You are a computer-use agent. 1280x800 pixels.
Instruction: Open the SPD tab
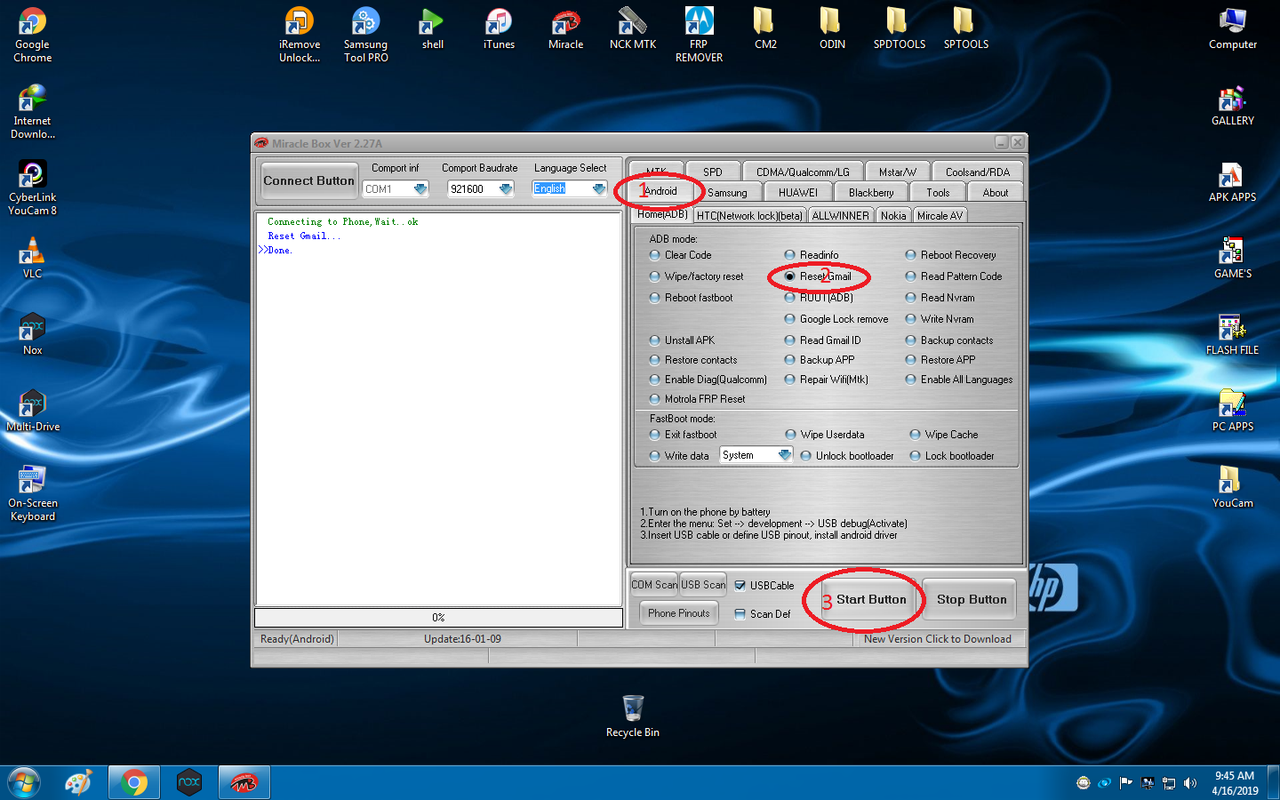pos(712,171)
